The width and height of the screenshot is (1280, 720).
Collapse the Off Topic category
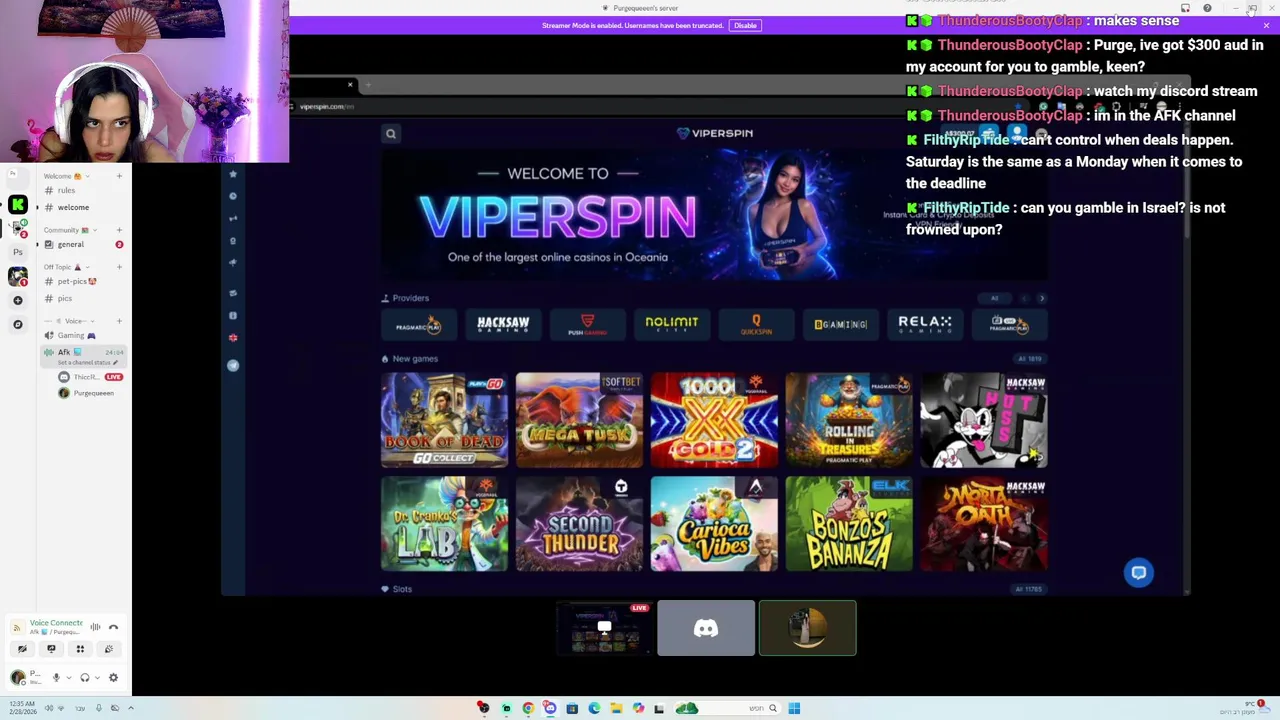click(65, 267)
